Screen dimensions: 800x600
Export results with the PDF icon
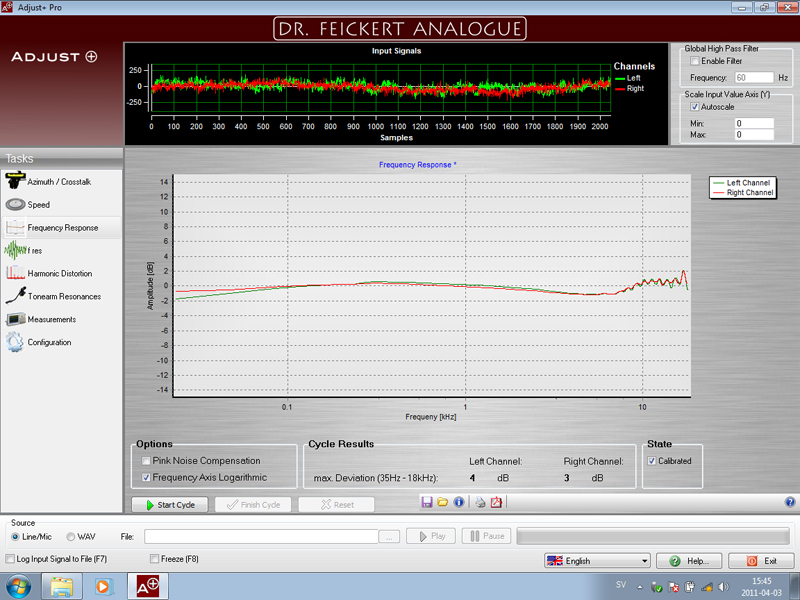pyautogui.click(x=496, y=502)
